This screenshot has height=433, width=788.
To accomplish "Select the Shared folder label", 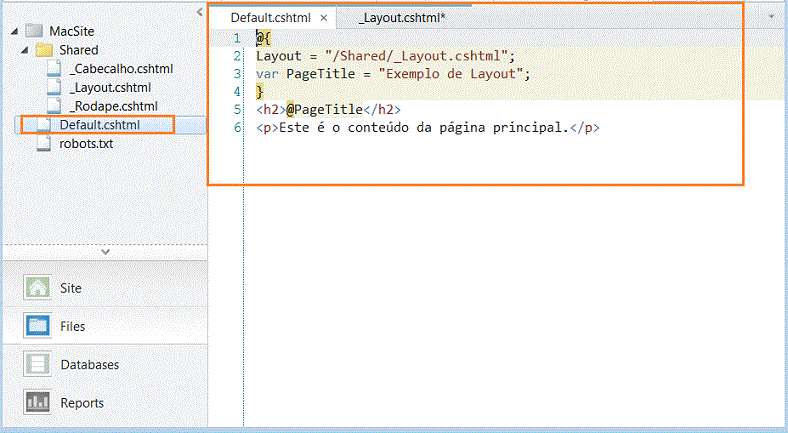I will click(79, 50).
